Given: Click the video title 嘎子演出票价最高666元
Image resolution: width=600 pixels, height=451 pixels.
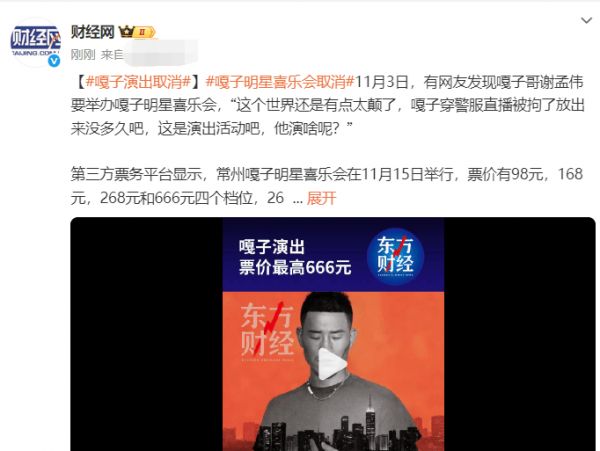Looking at the screenshot, I should point(295,257).
